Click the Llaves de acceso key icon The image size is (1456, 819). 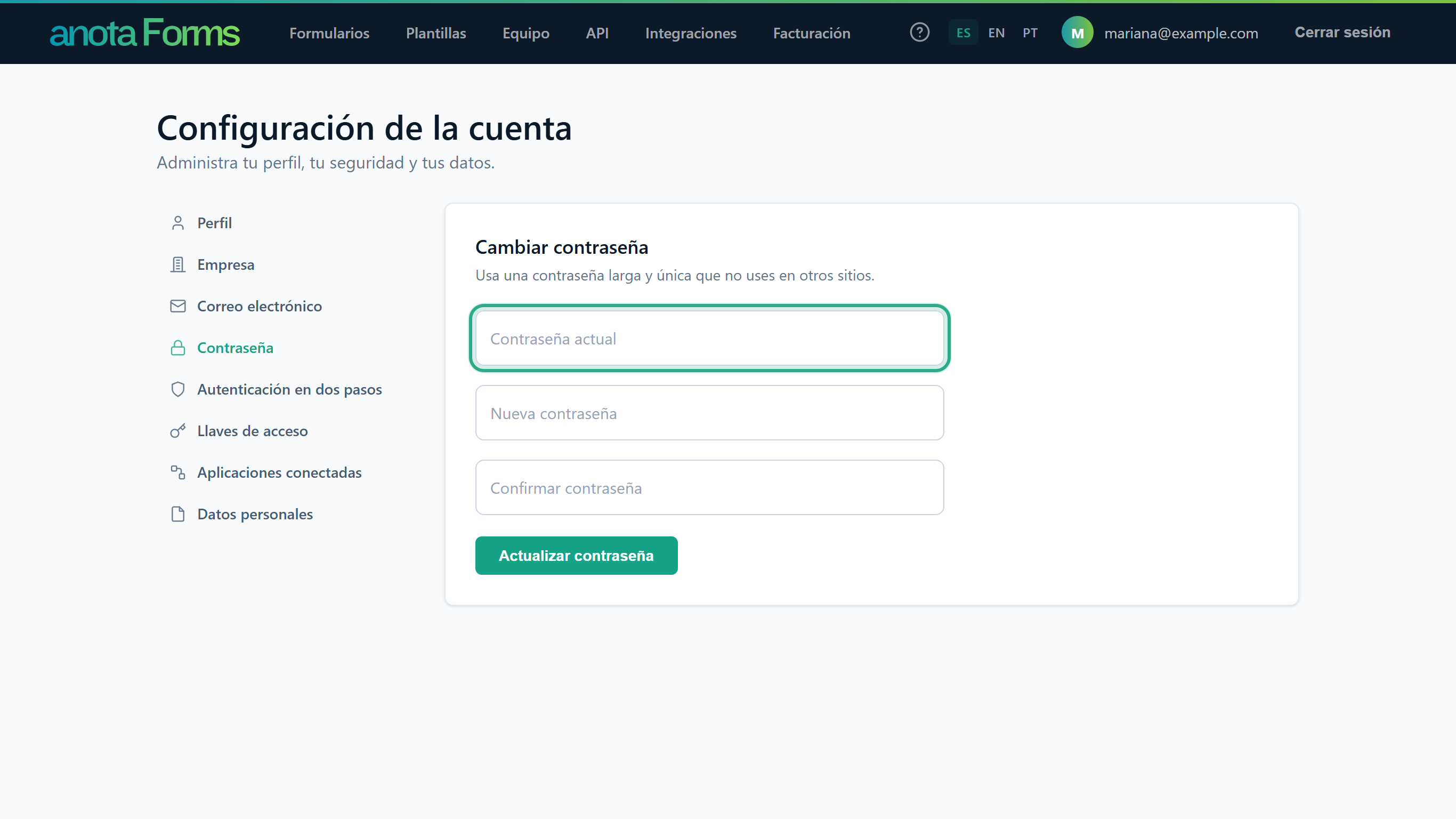click(177, 431)
